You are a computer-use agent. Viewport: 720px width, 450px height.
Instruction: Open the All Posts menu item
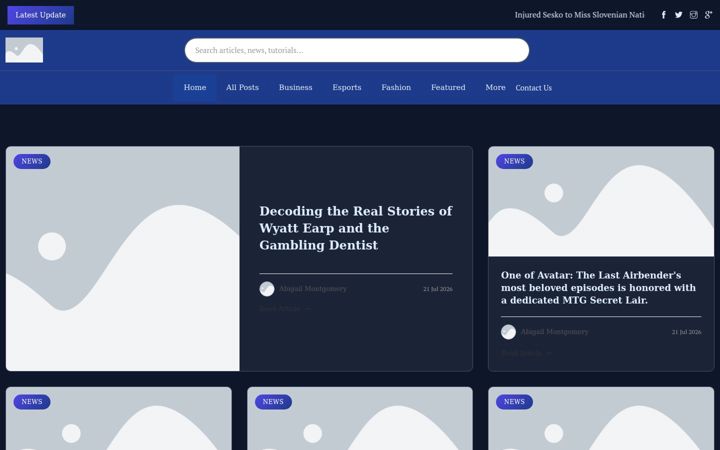[242, 87]
